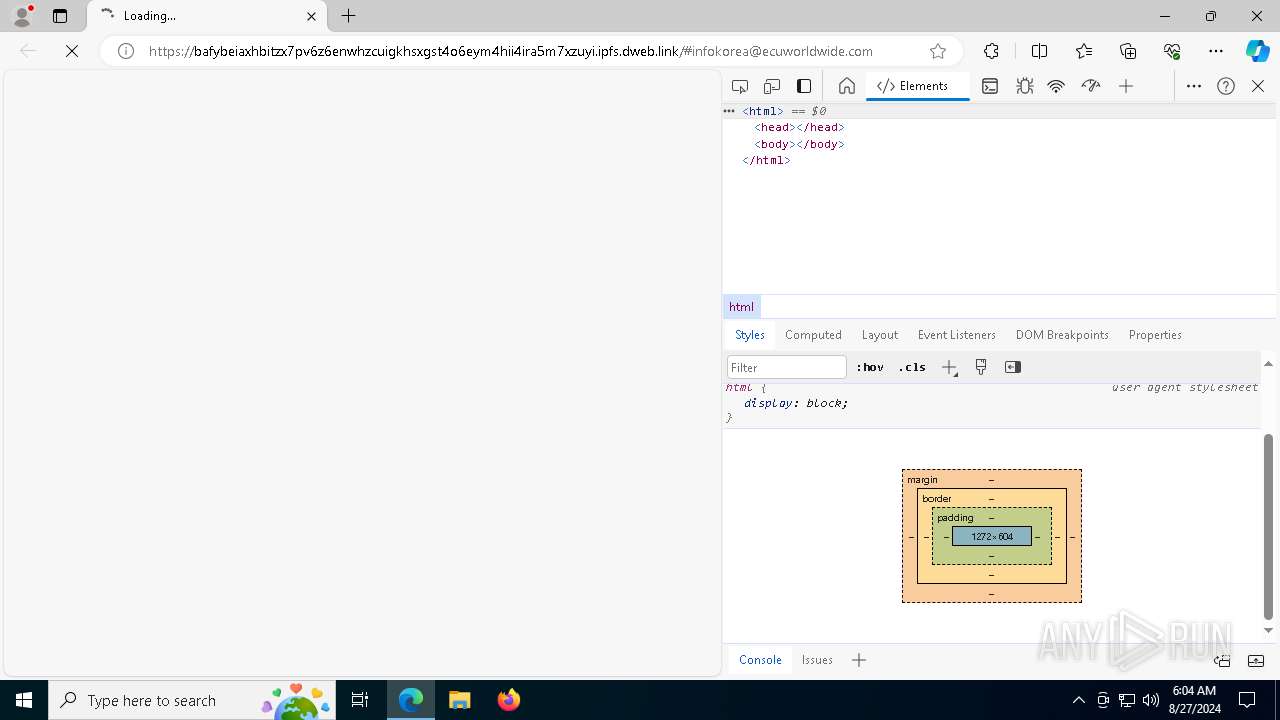
Task: Open the Issues drawer tab
Action: coord(817,660)
